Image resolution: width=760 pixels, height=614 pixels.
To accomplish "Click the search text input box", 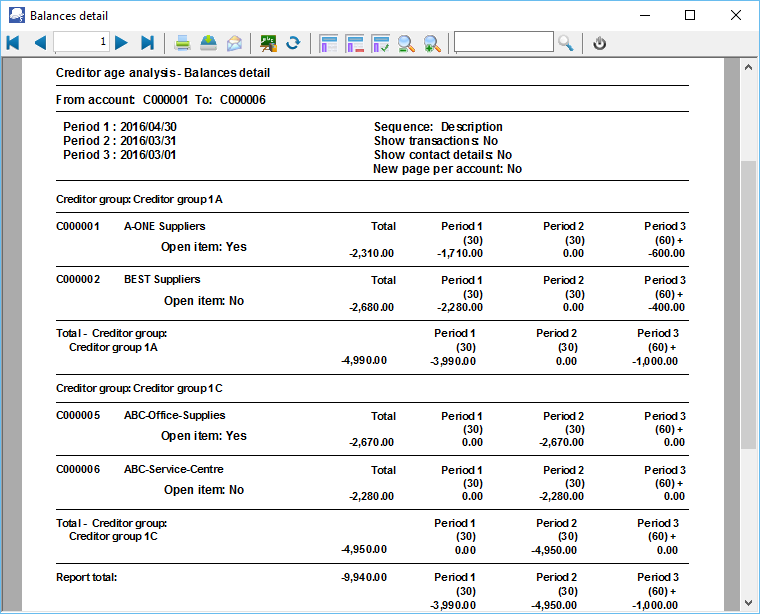I will tap(503, 42).
